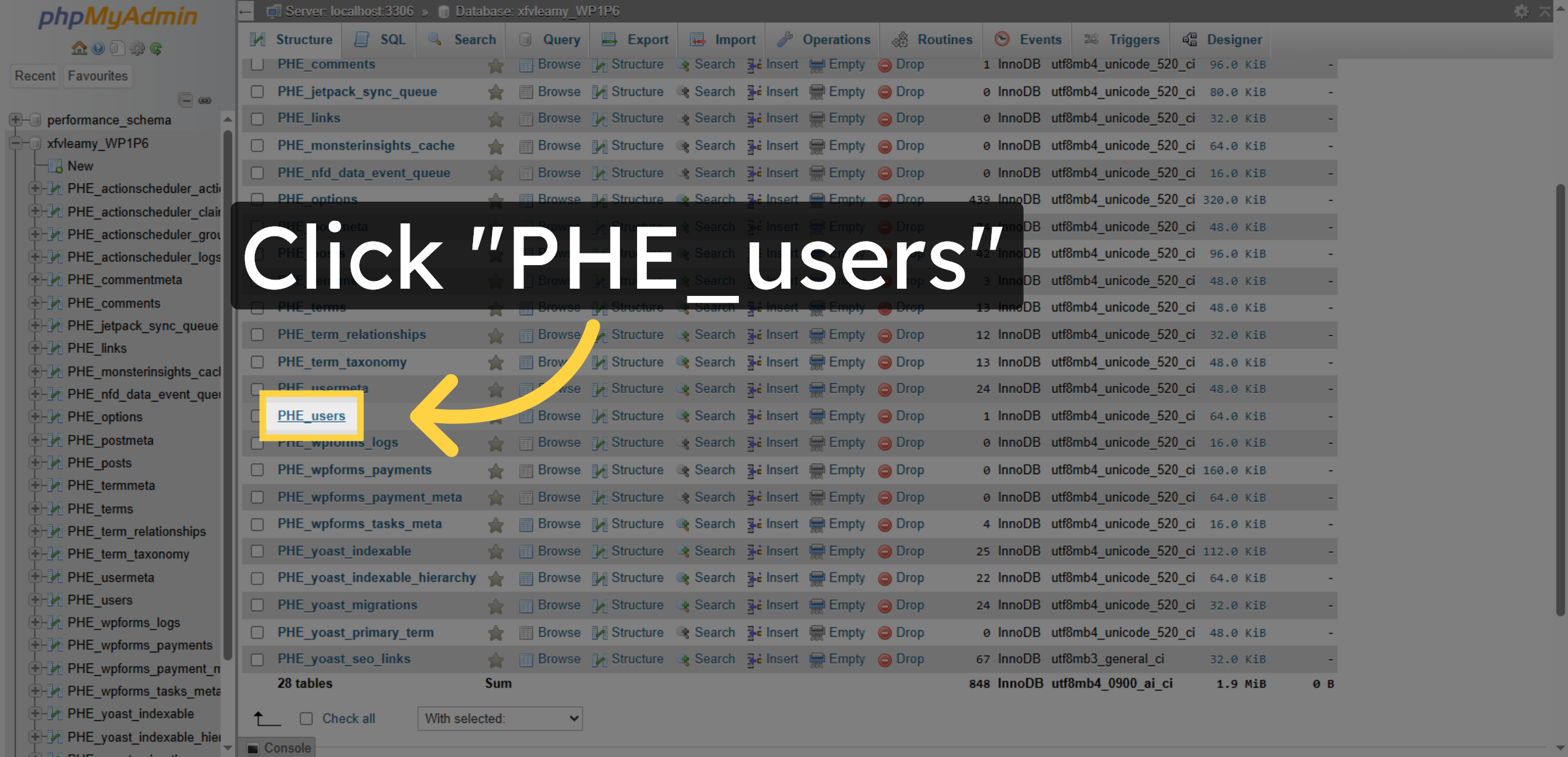Click Drop icon for PHE_yoast_migrations
This screenshot has height=757, width=1568.
point(885,605)
